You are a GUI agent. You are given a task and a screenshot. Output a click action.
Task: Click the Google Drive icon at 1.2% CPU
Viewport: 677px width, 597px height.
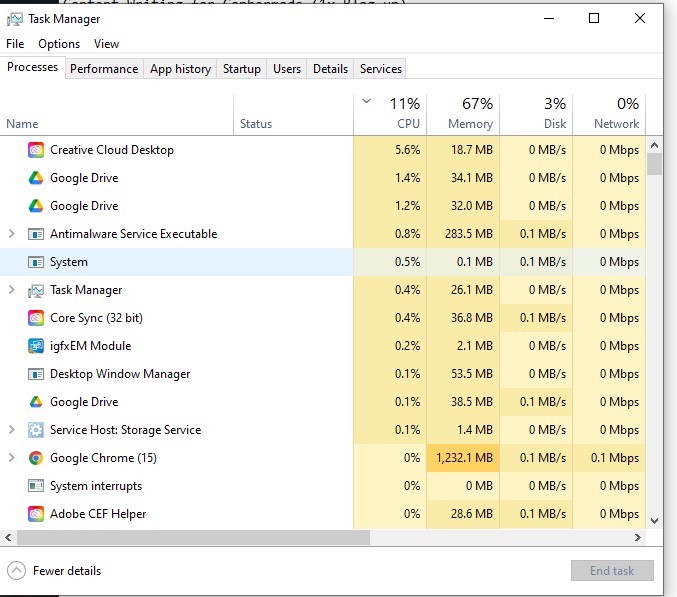36,206
